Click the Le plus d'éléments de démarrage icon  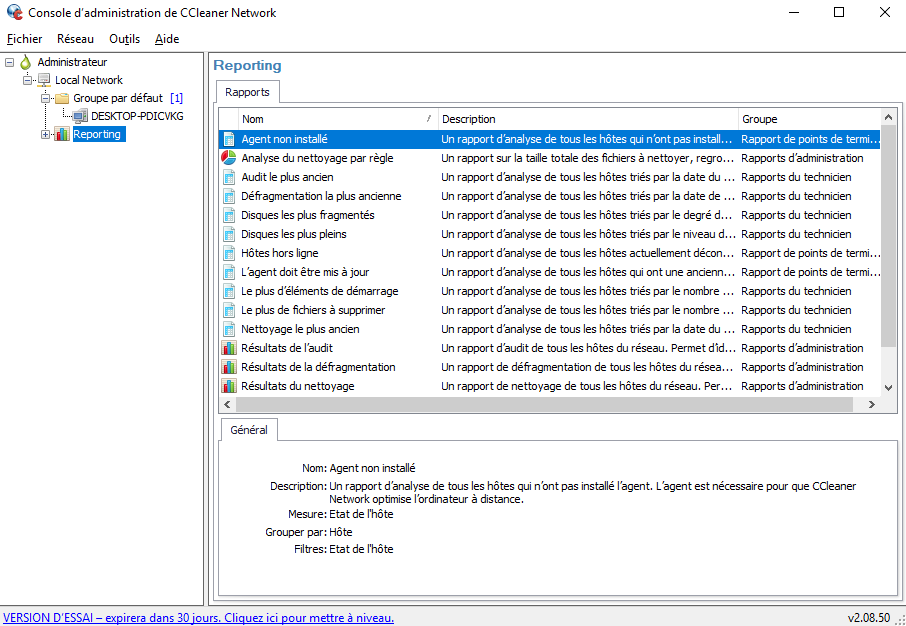[229, 291]
